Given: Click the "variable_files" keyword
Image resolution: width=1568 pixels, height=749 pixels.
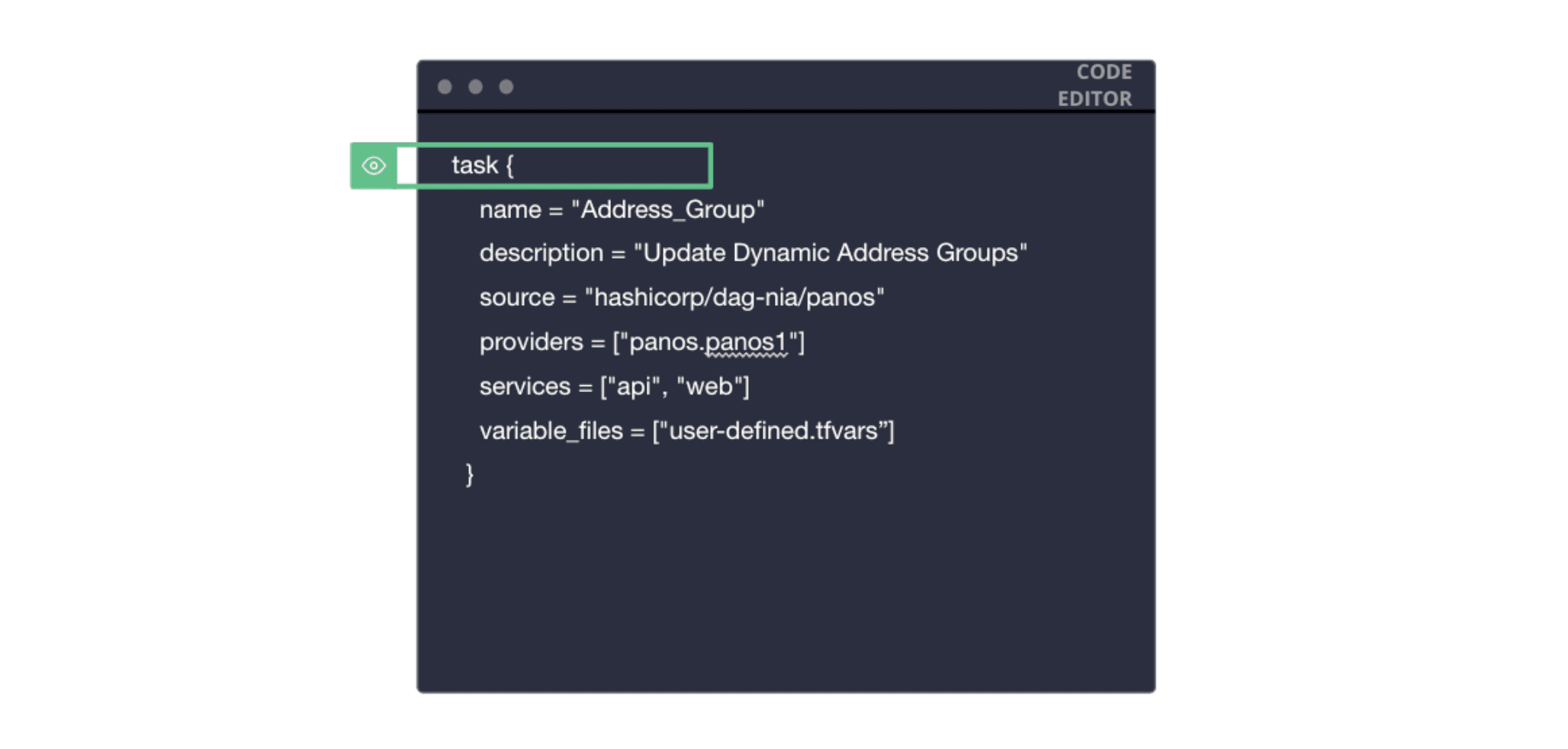Looking at the screenshot, I should 551,431.
